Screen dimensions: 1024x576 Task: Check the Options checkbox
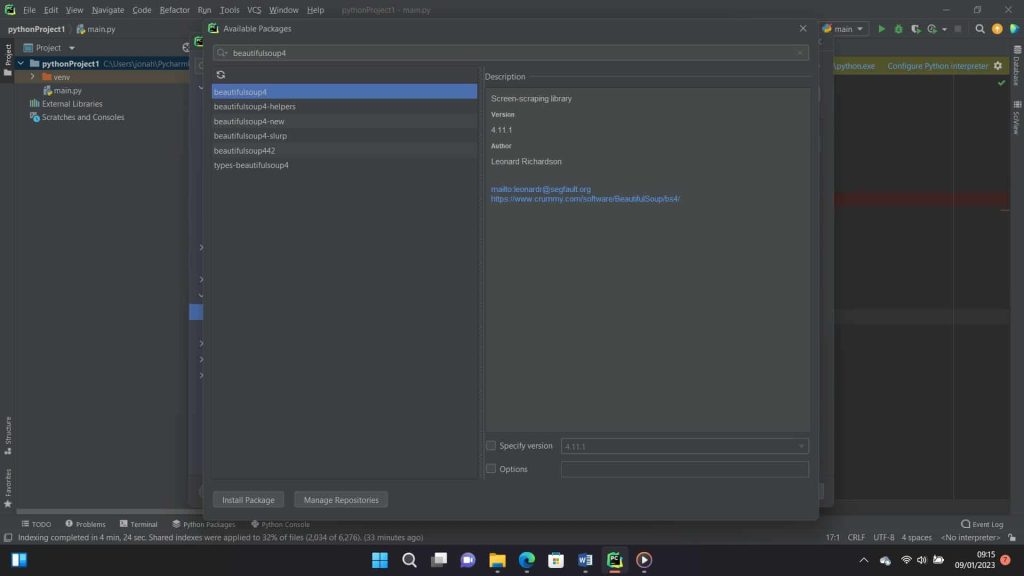click(490, 468)
